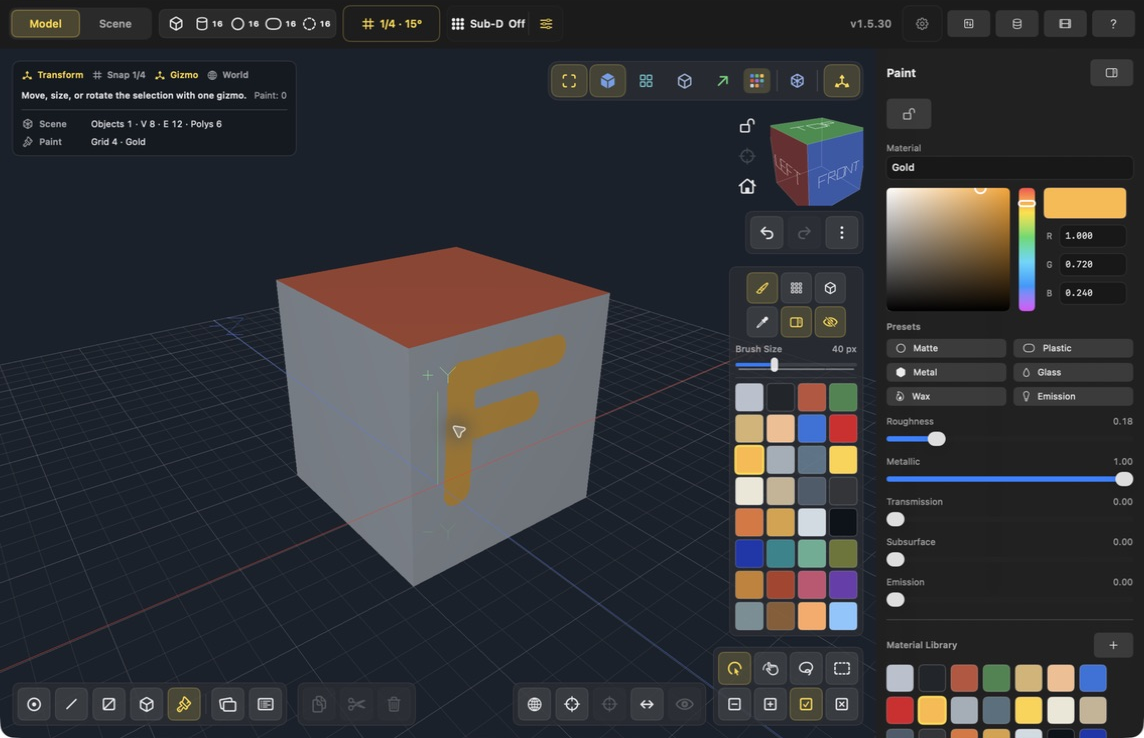1144x738 pixels.
Task: Open Sub-D options sliders icon
Action: point(546,23)
